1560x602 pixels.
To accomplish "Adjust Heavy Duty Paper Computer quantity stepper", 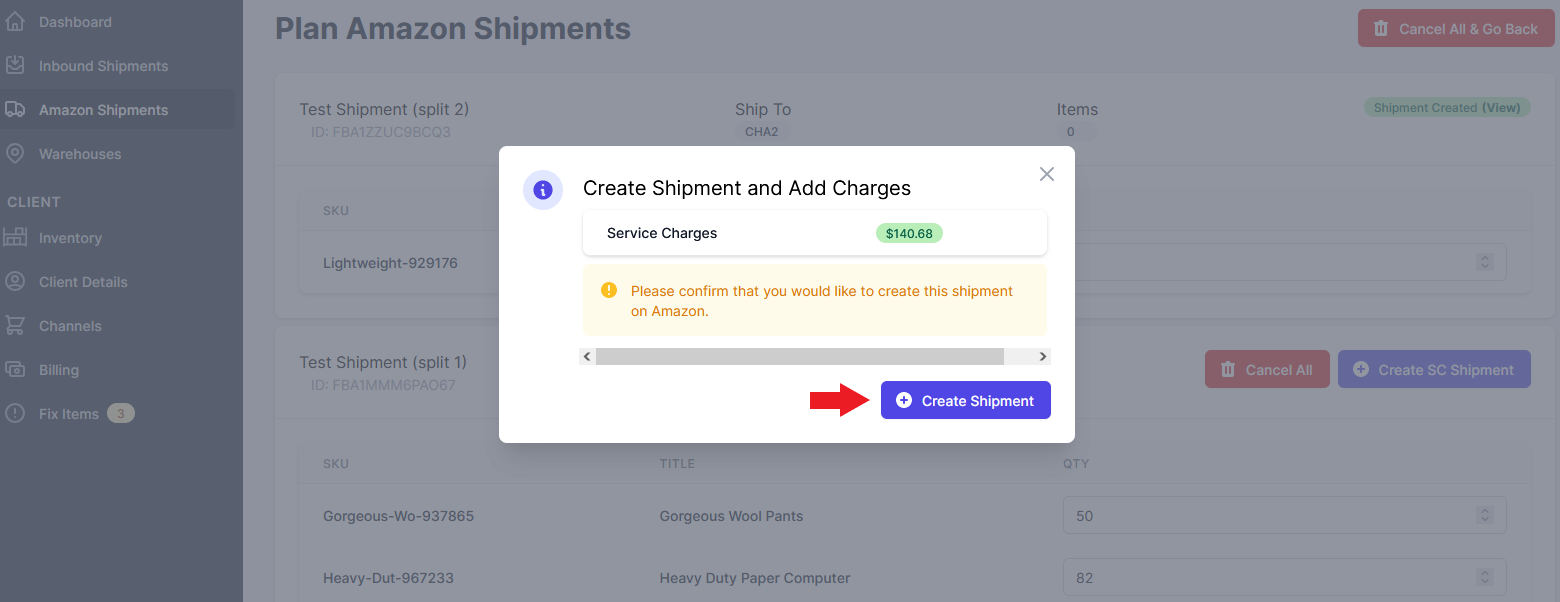I will (1485, 578).
